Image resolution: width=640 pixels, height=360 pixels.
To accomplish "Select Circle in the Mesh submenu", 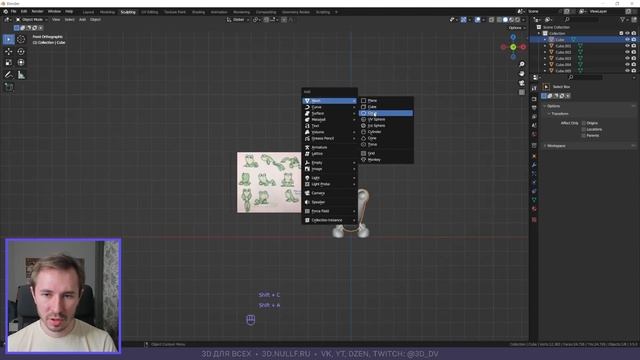I will pos(386,113).
